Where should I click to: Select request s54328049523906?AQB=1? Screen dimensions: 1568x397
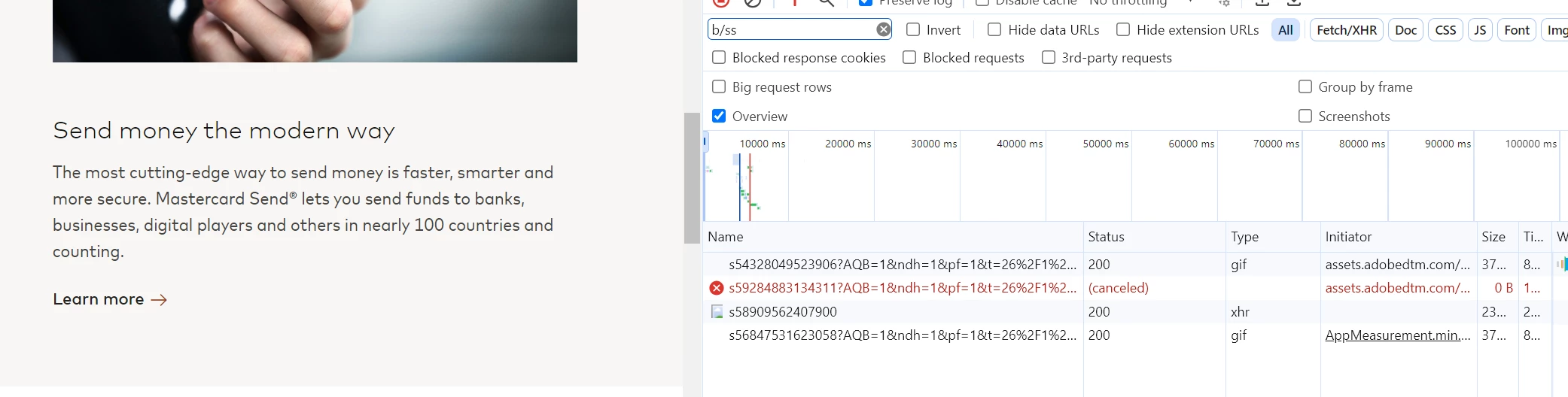903,265
